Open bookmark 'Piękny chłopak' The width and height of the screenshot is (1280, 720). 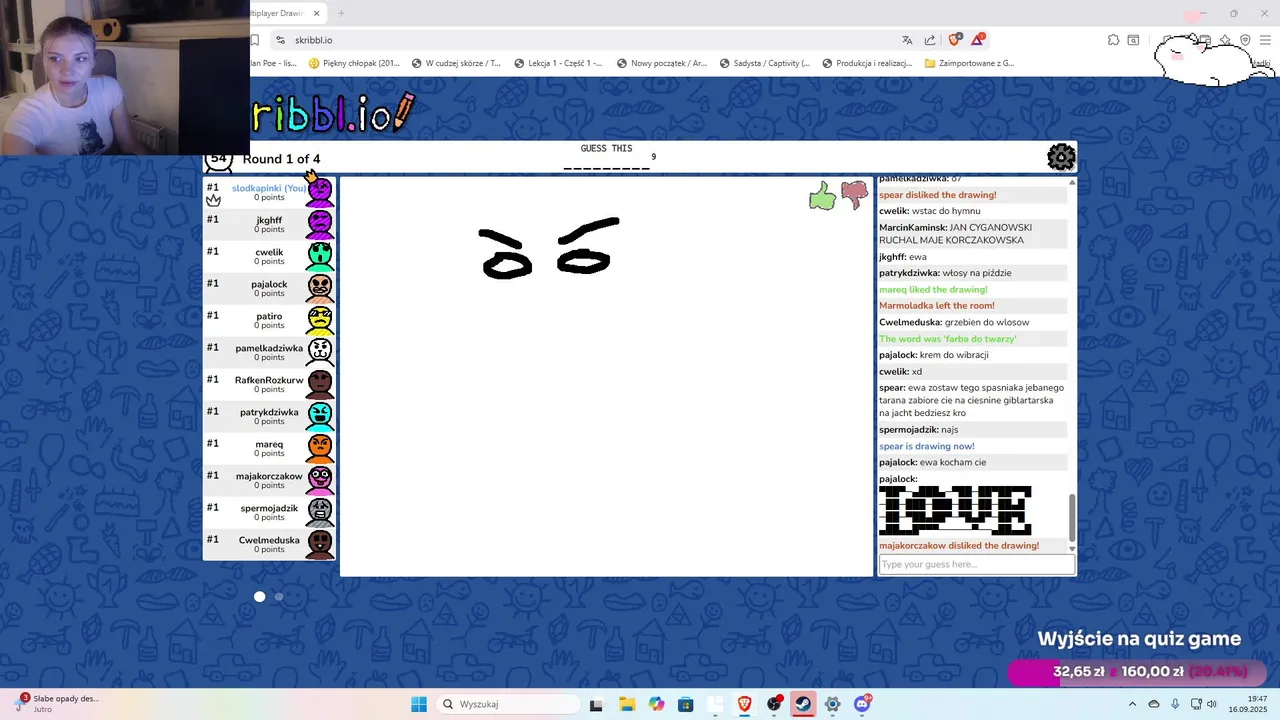[x=354, y=63]
